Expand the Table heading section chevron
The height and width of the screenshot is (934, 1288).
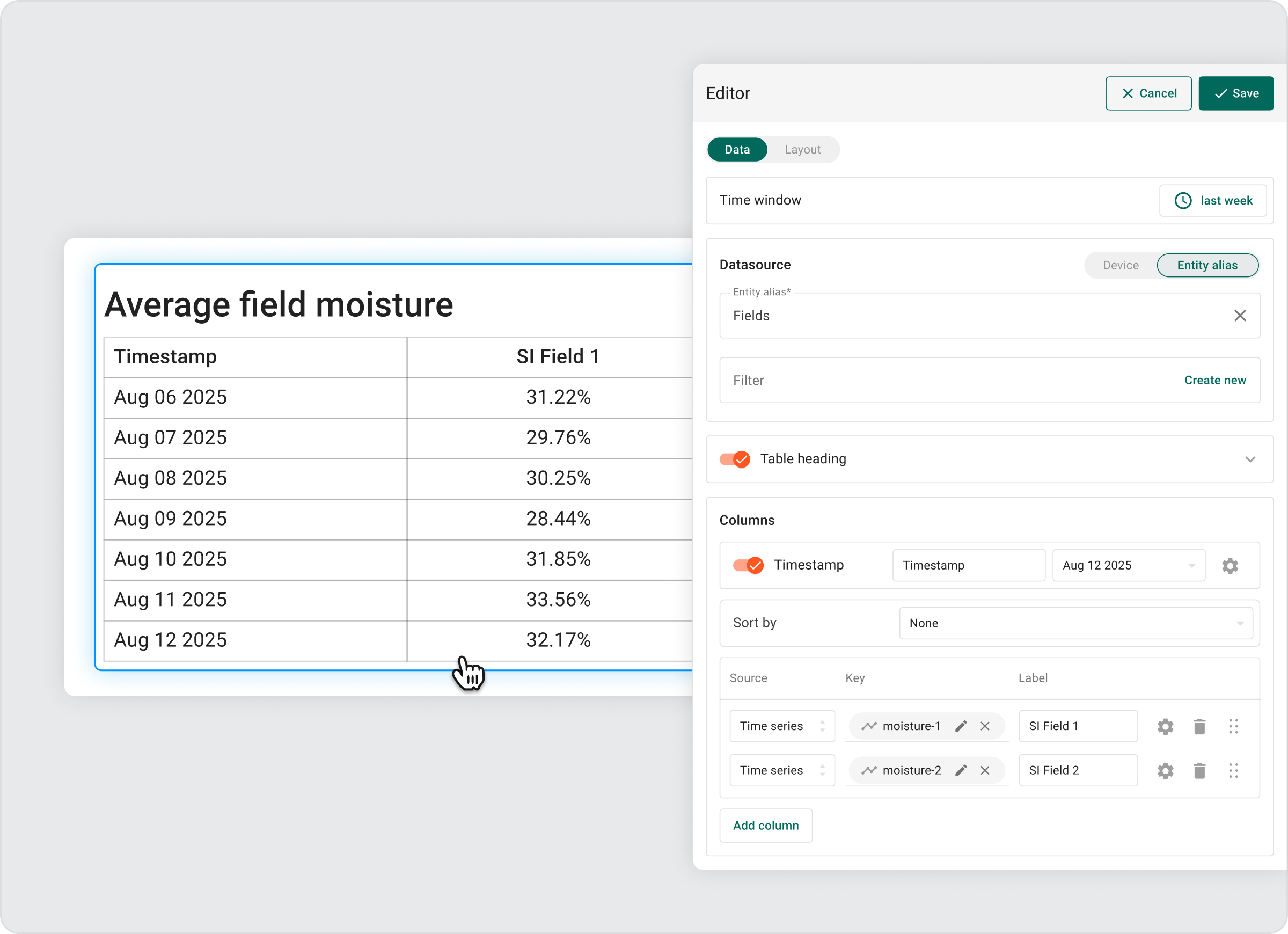coord(1250,459)
